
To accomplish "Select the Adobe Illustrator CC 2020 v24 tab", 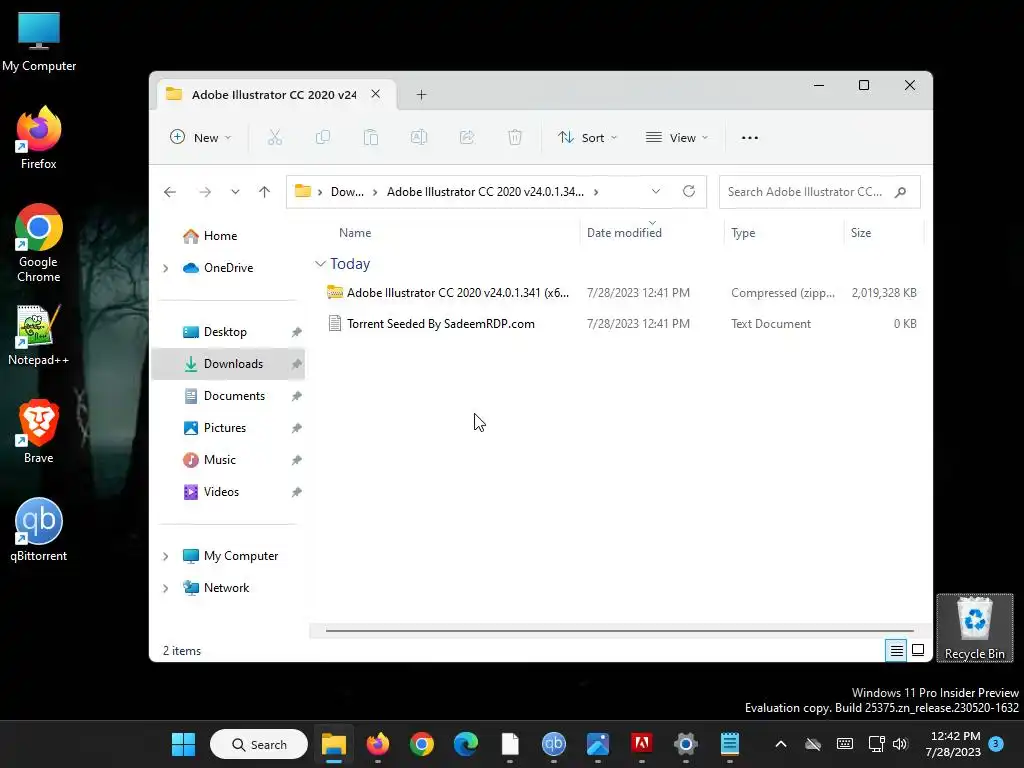I will (x=274, y=95).
